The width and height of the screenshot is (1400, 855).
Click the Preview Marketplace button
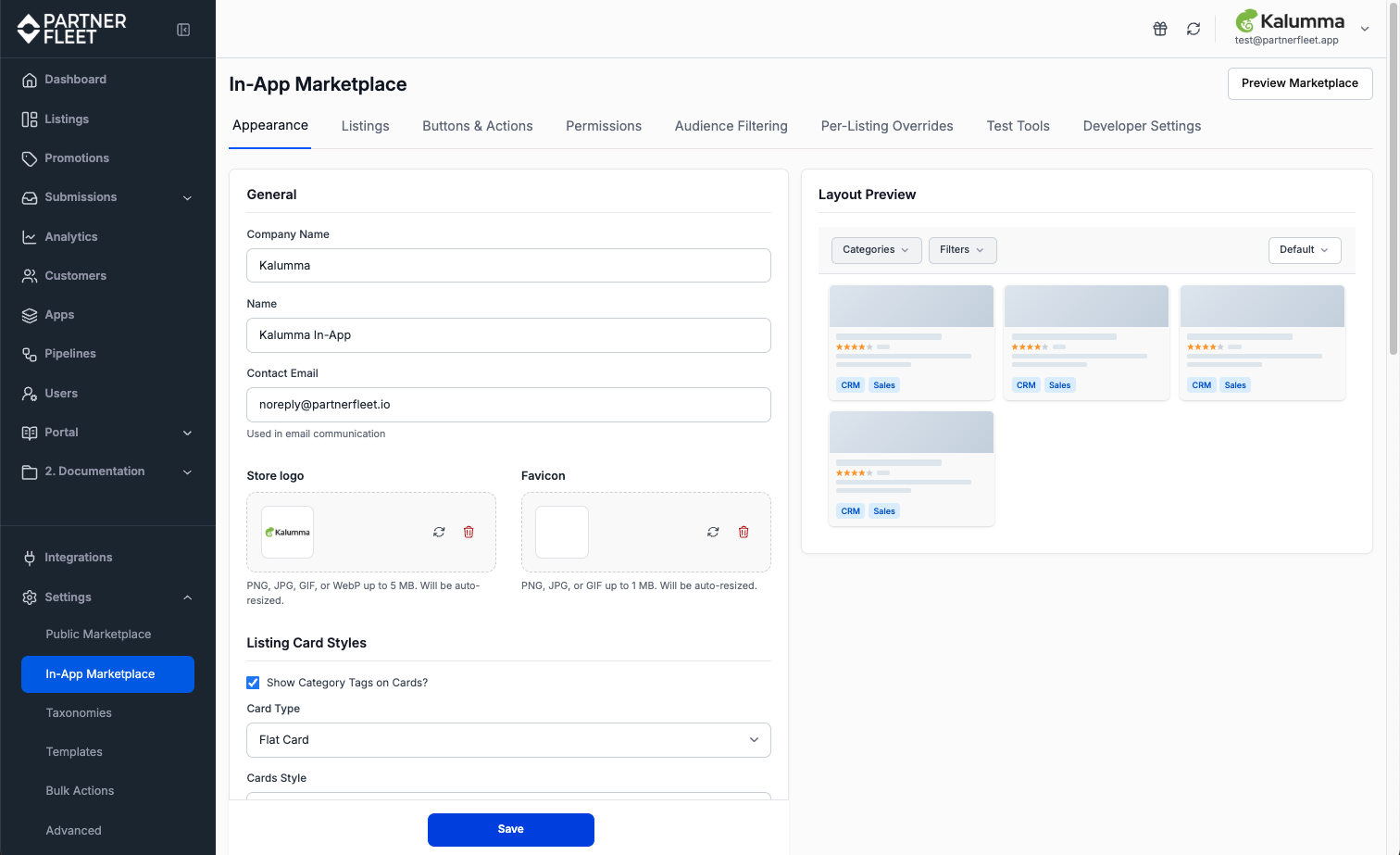[1300, 83]
